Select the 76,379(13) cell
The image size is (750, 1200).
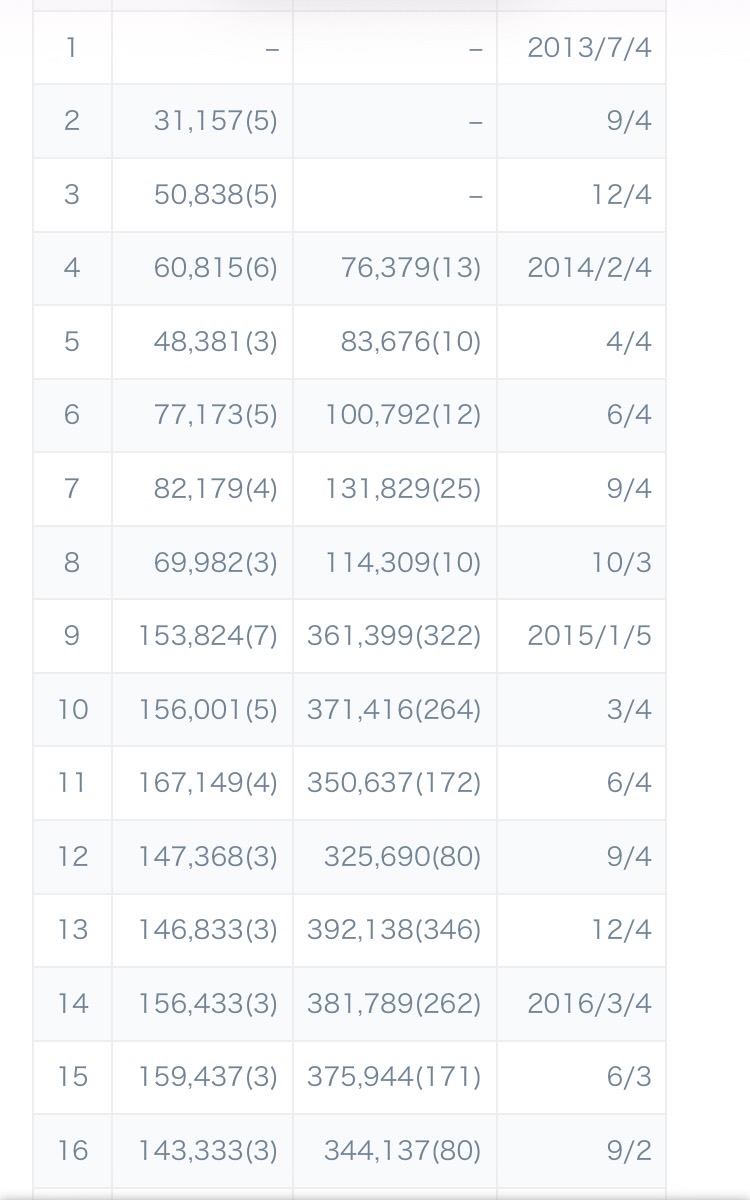point(410,268)
